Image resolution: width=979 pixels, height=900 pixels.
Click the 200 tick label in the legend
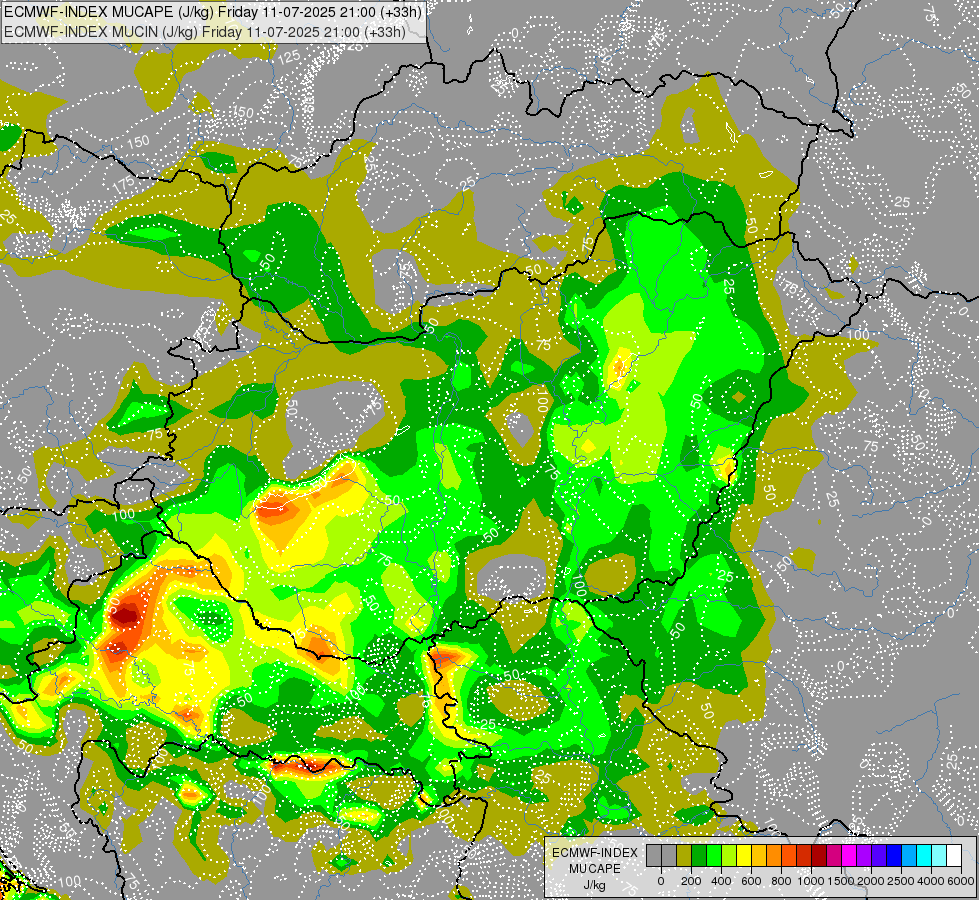691,881
